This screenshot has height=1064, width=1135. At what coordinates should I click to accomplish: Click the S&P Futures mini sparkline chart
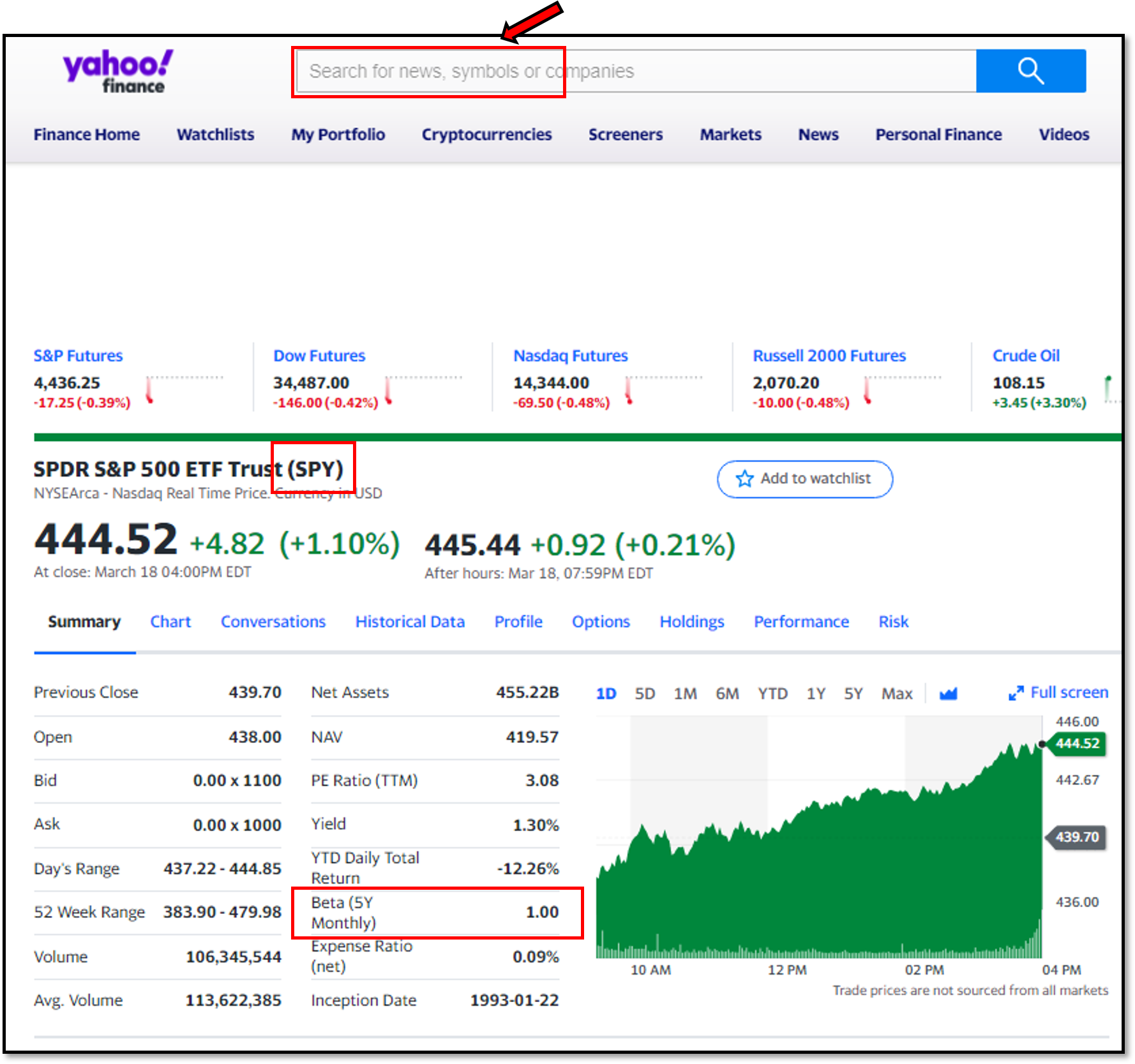point(185,390)
